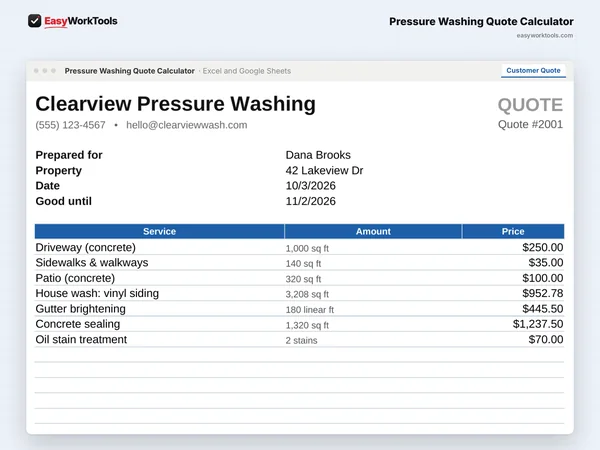Click the $35.00 price cell

tap(513, 262)
